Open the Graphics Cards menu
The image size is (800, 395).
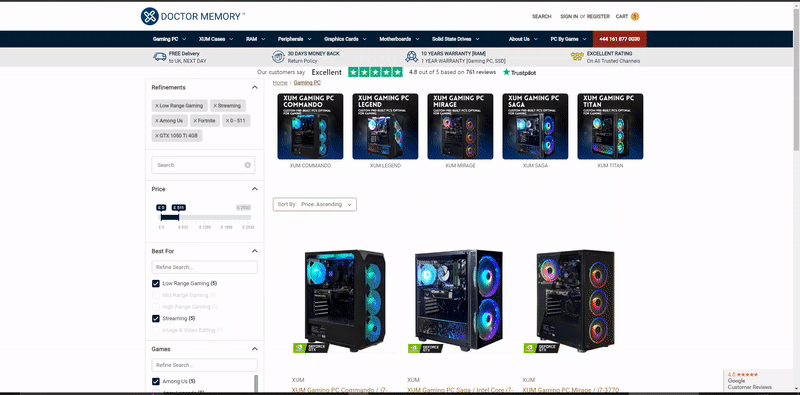coord(345,39)
